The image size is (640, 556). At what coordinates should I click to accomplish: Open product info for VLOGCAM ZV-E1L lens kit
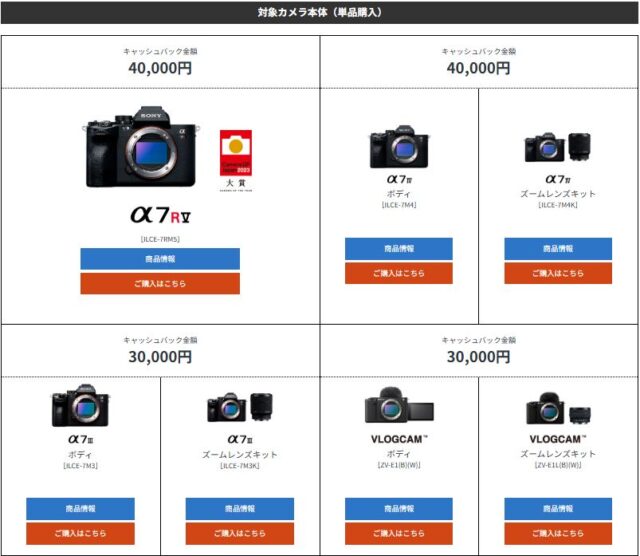coord(558,509)
